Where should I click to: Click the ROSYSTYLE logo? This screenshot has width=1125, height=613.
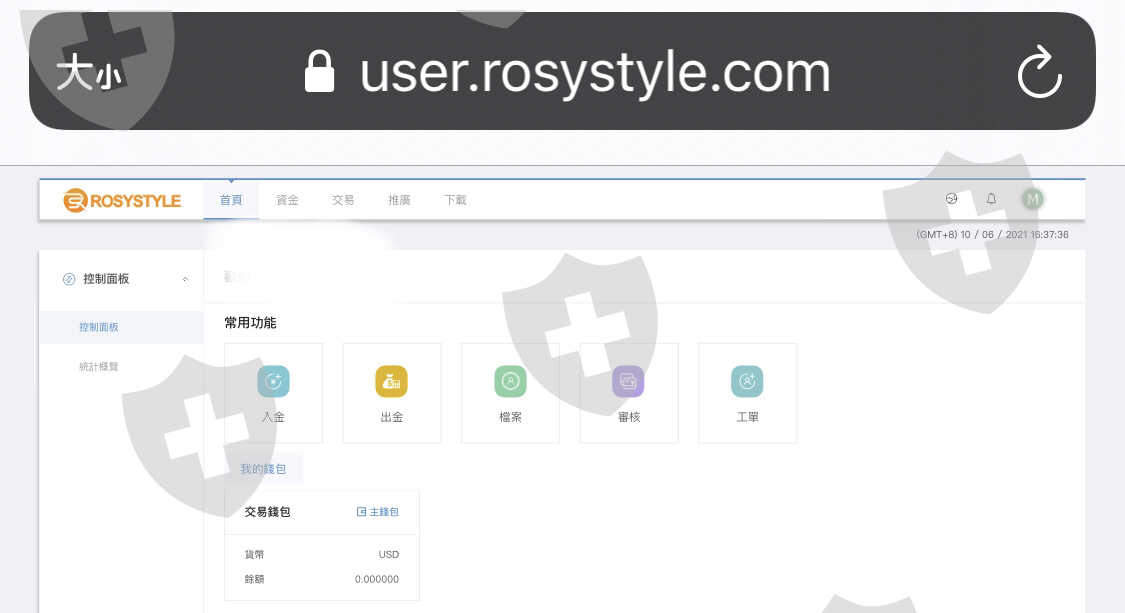[122, 200]
